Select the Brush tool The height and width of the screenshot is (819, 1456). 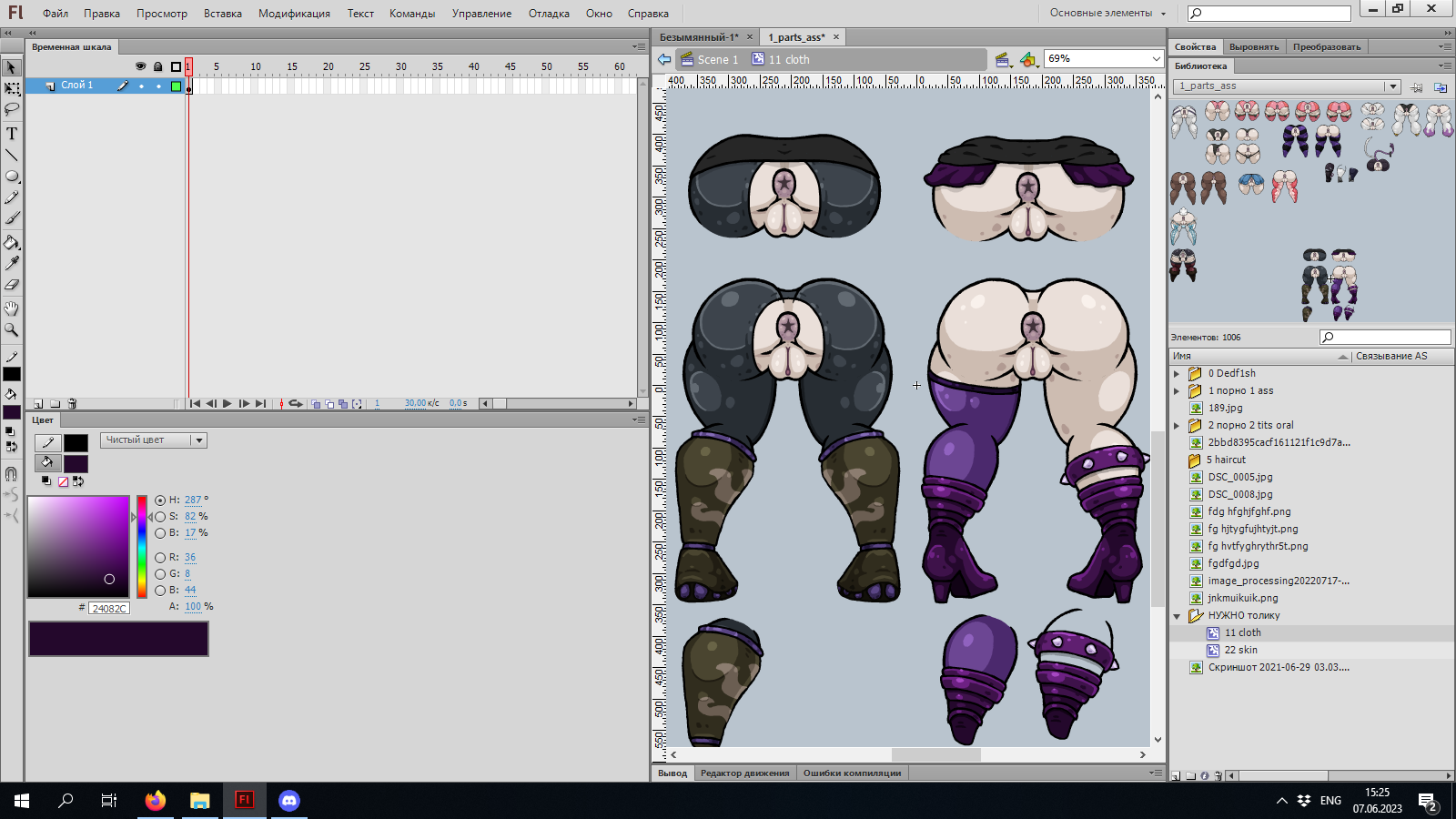coord(12,218)
